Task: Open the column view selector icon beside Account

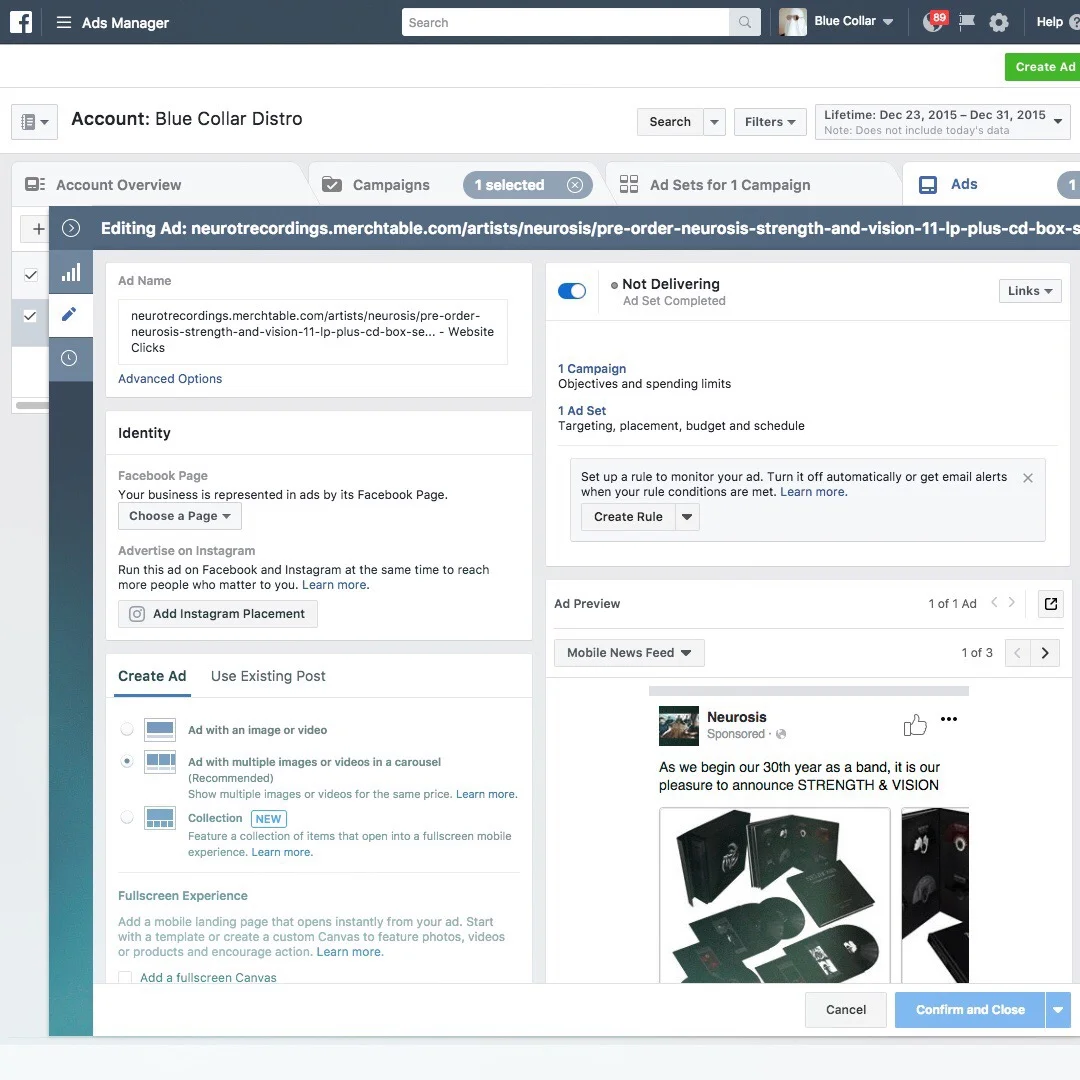Action: click(x=34, y=122)
